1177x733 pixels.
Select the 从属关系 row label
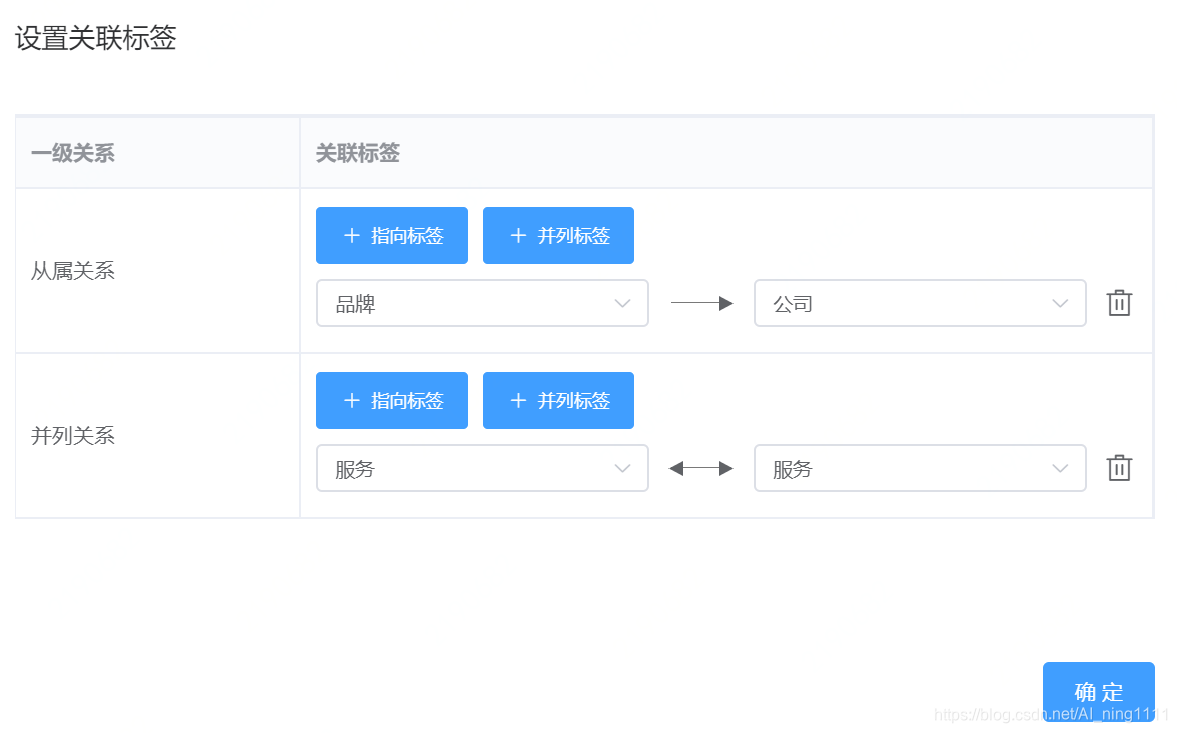(73, 271)
